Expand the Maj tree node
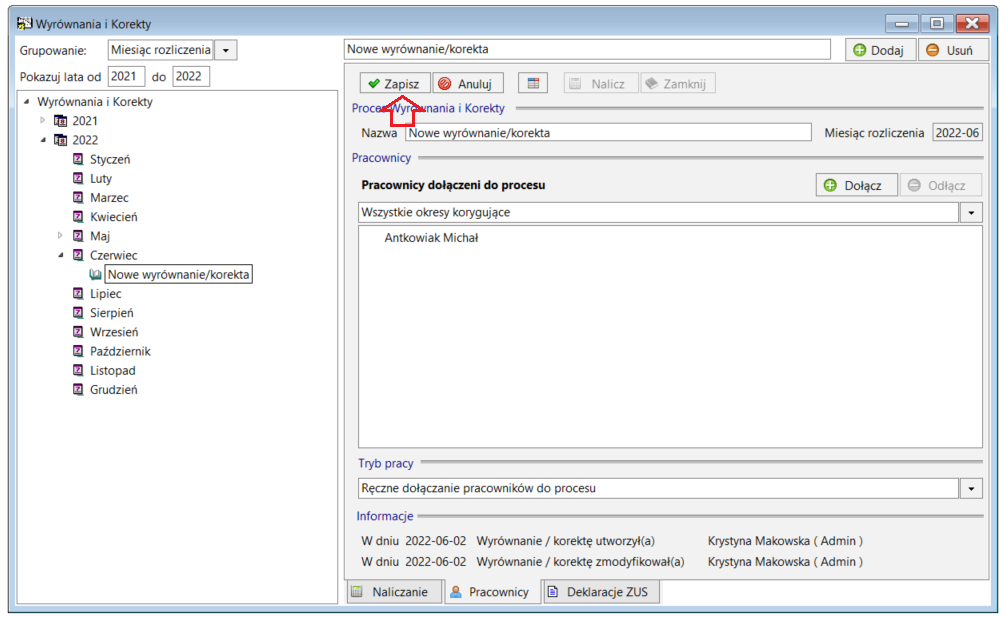This screenshot has height=619, width=1004. point(60,236)
